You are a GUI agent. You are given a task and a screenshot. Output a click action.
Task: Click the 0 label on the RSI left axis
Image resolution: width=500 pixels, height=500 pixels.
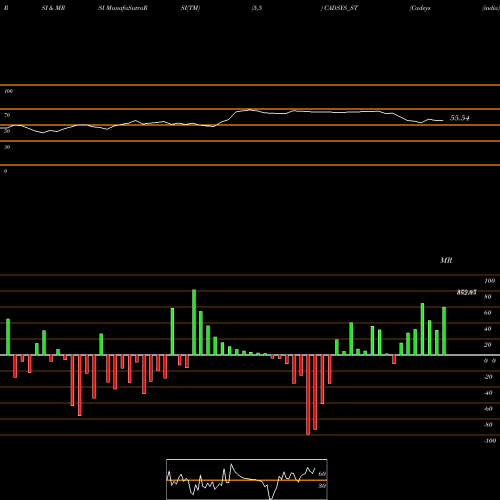[x=5, y=171]
